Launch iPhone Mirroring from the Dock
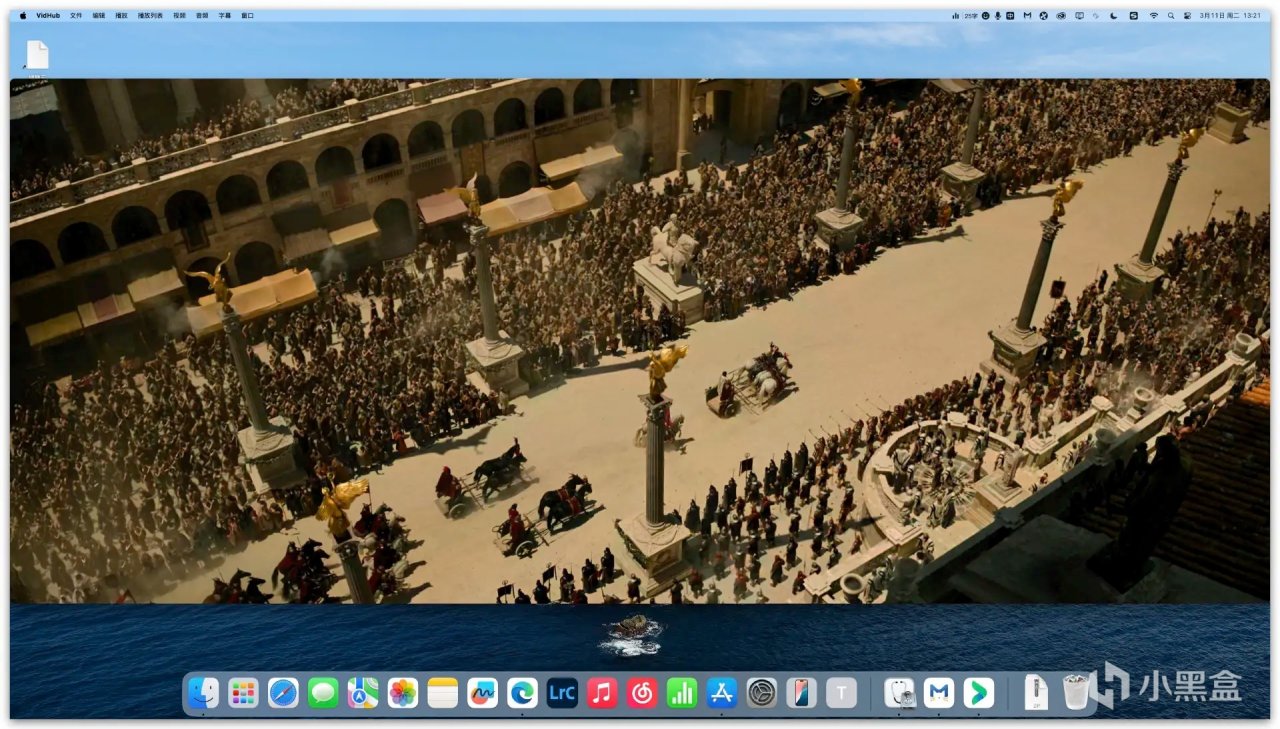This screenshot has height=729, width=1280. 801,692
